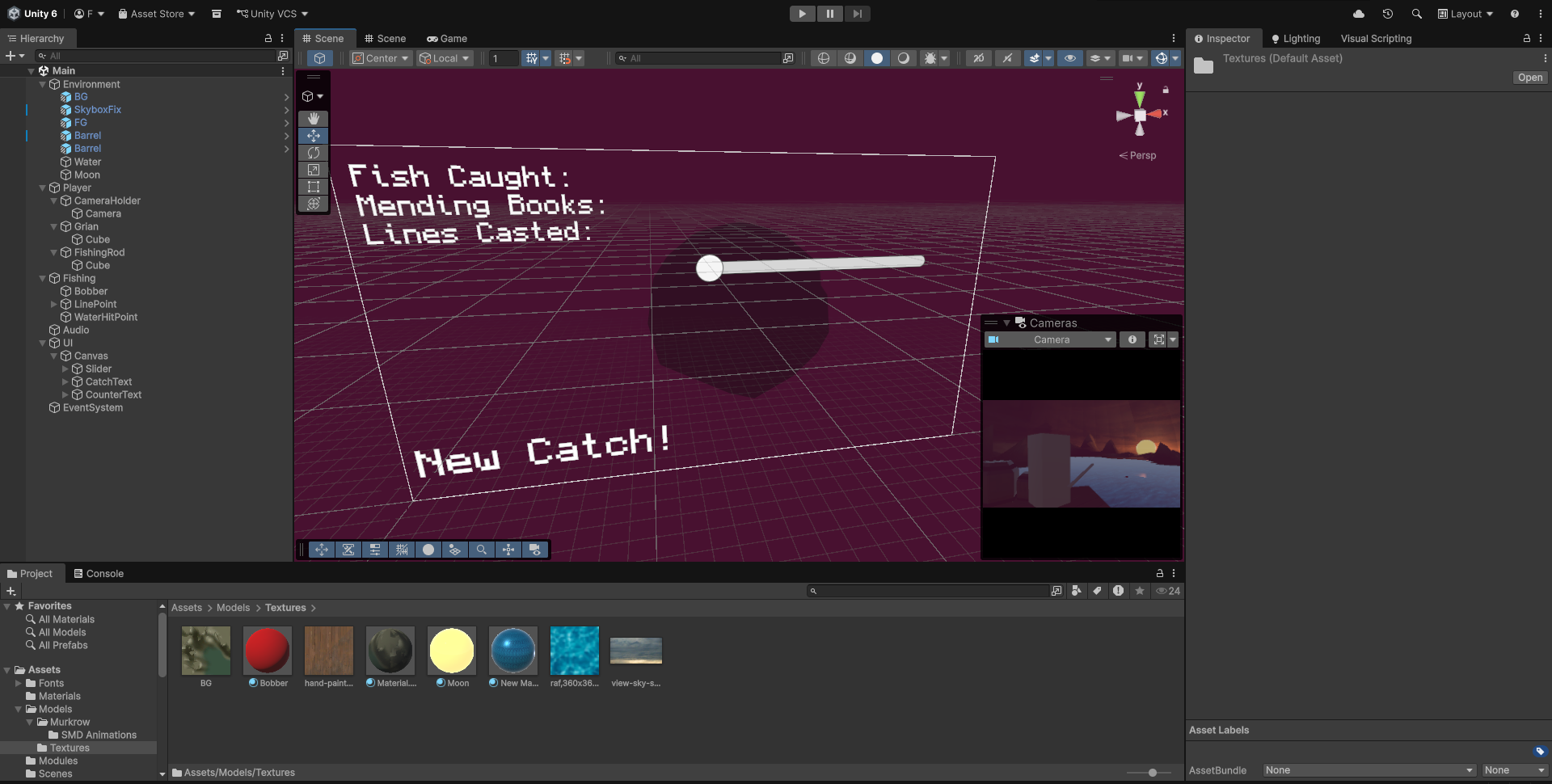1552x784 pixels.
Task: Open the Undo History icon
Action: tap(1388, 14)
